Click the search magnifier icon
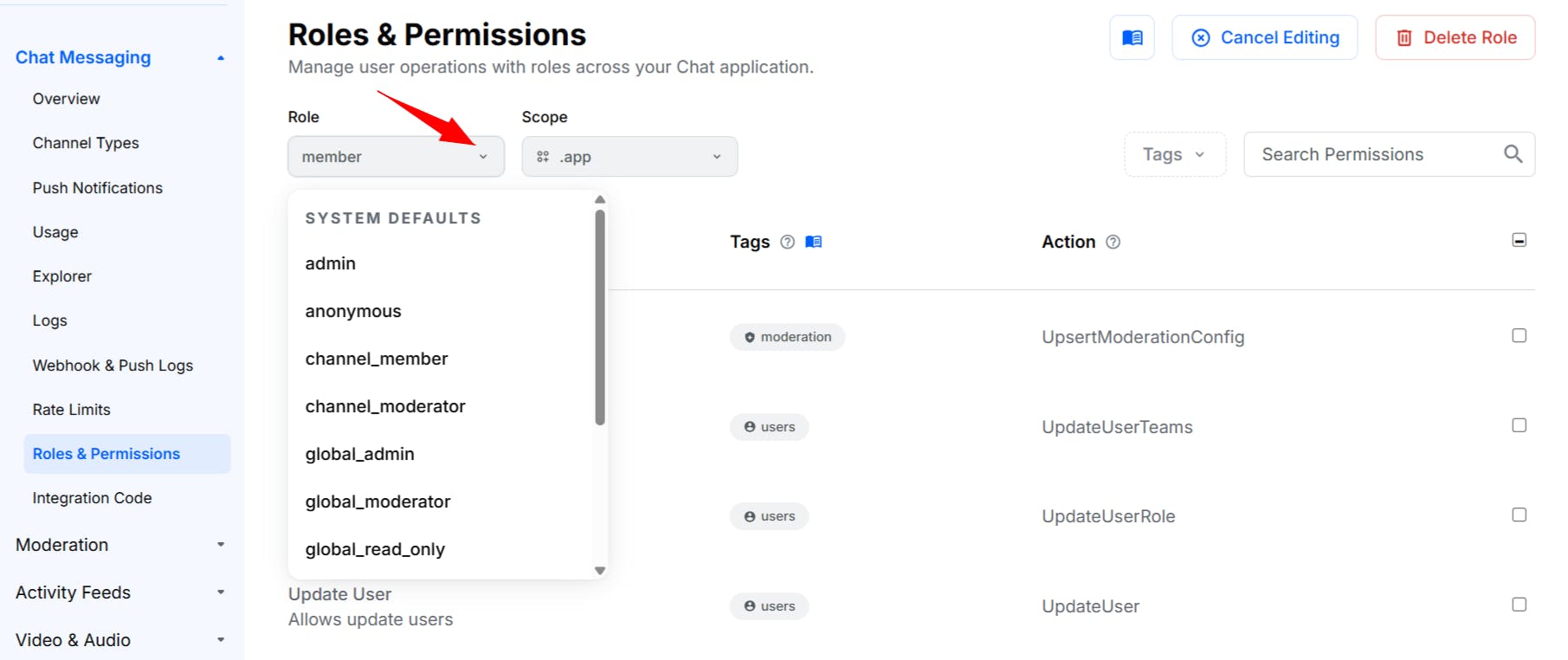The image size is (1568, 660). [1513, 154]
